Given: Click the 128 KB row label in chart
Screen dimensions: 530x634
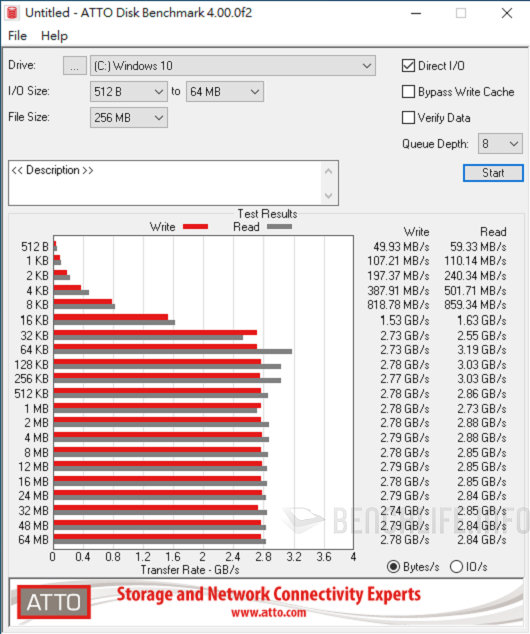Looking at the screenshot, I should tap(32, 365).
